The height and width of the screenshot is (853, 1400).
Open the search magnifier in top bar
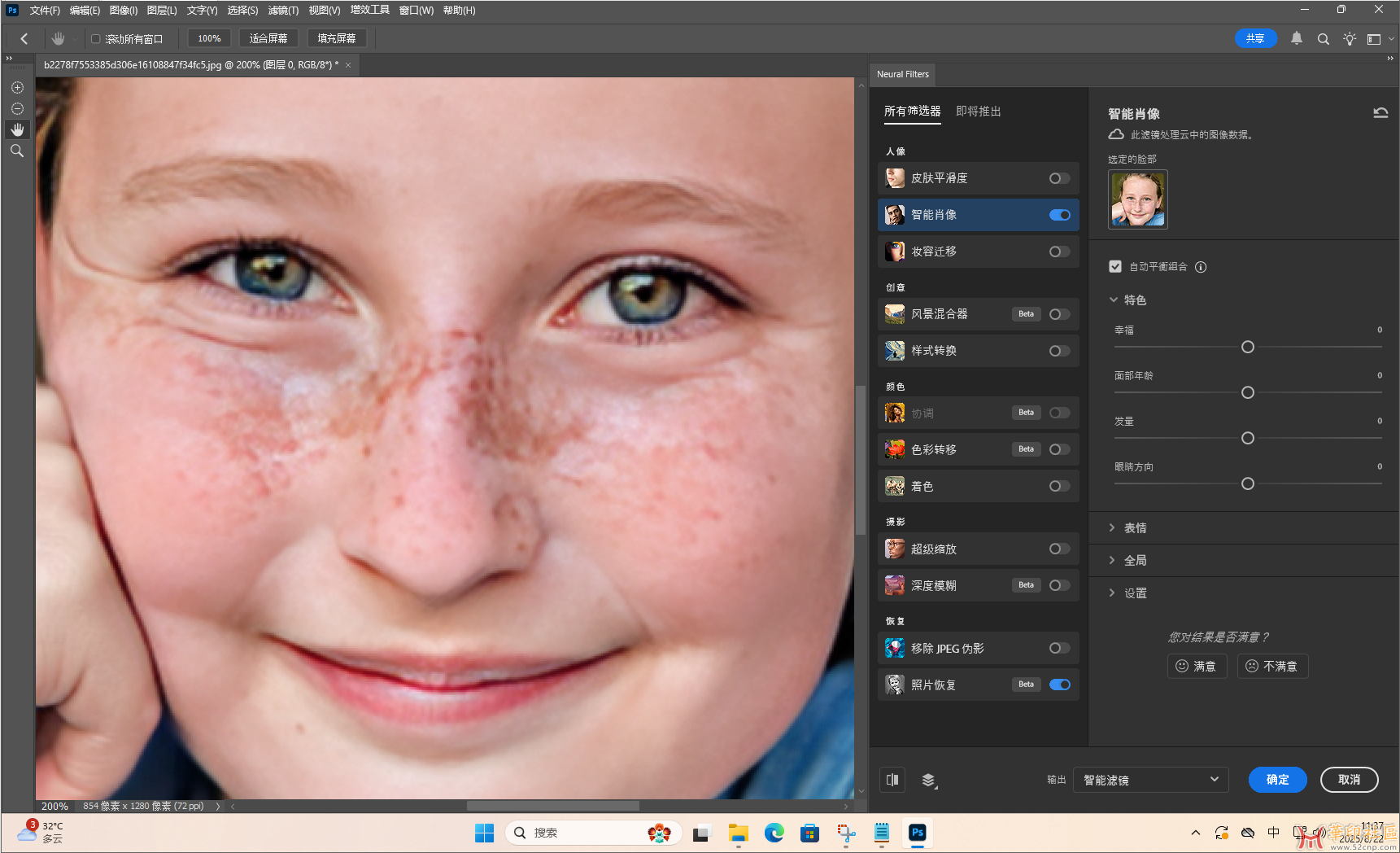pos(1324,38)
